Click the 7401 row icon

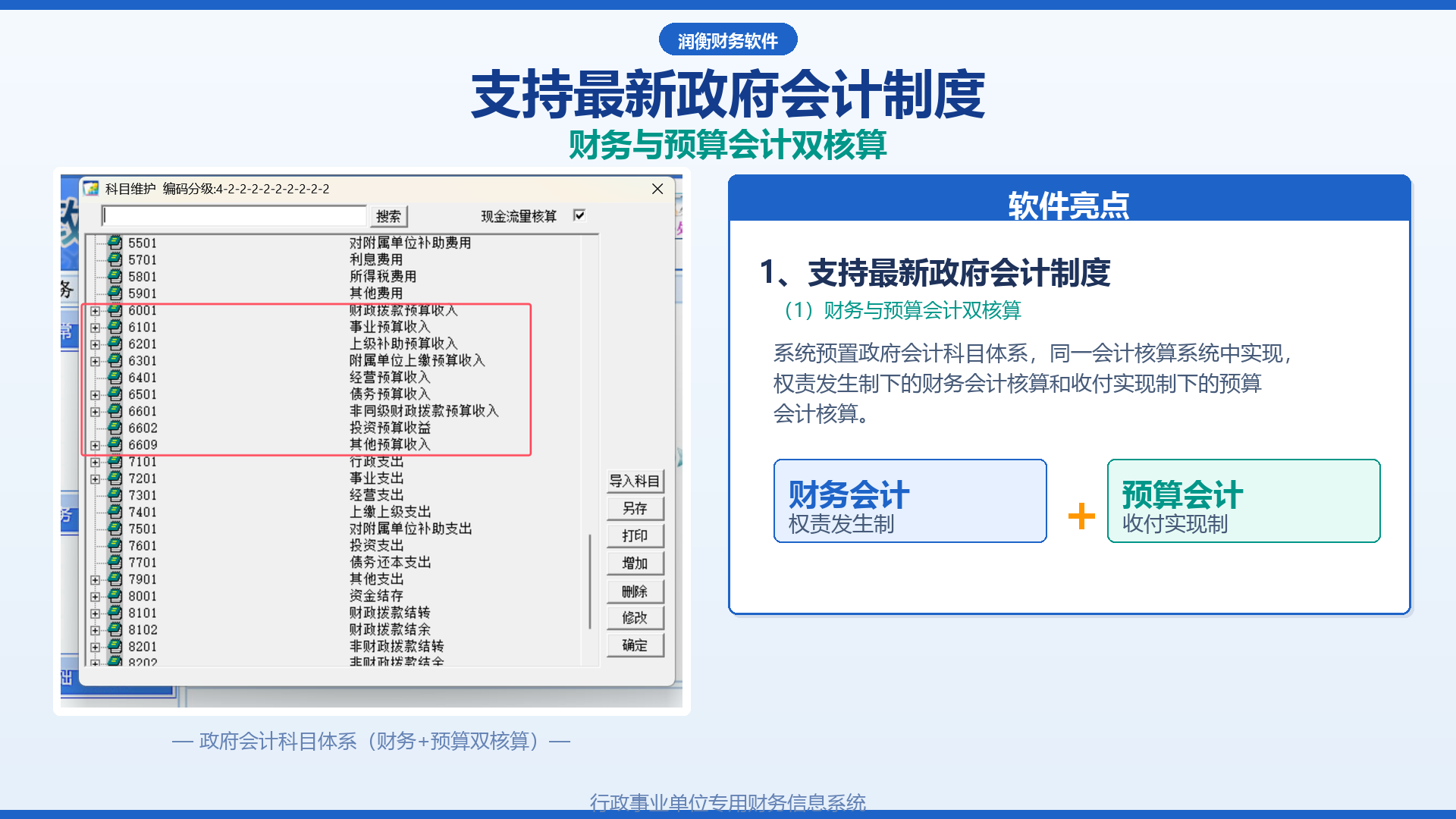point(115,512)
